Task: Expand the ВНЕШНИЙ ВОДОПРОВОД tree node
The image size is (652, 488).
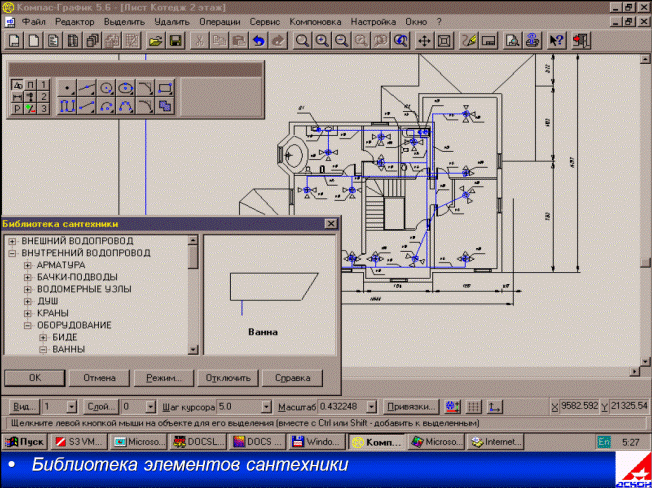Action: click(x=12, y=241)
